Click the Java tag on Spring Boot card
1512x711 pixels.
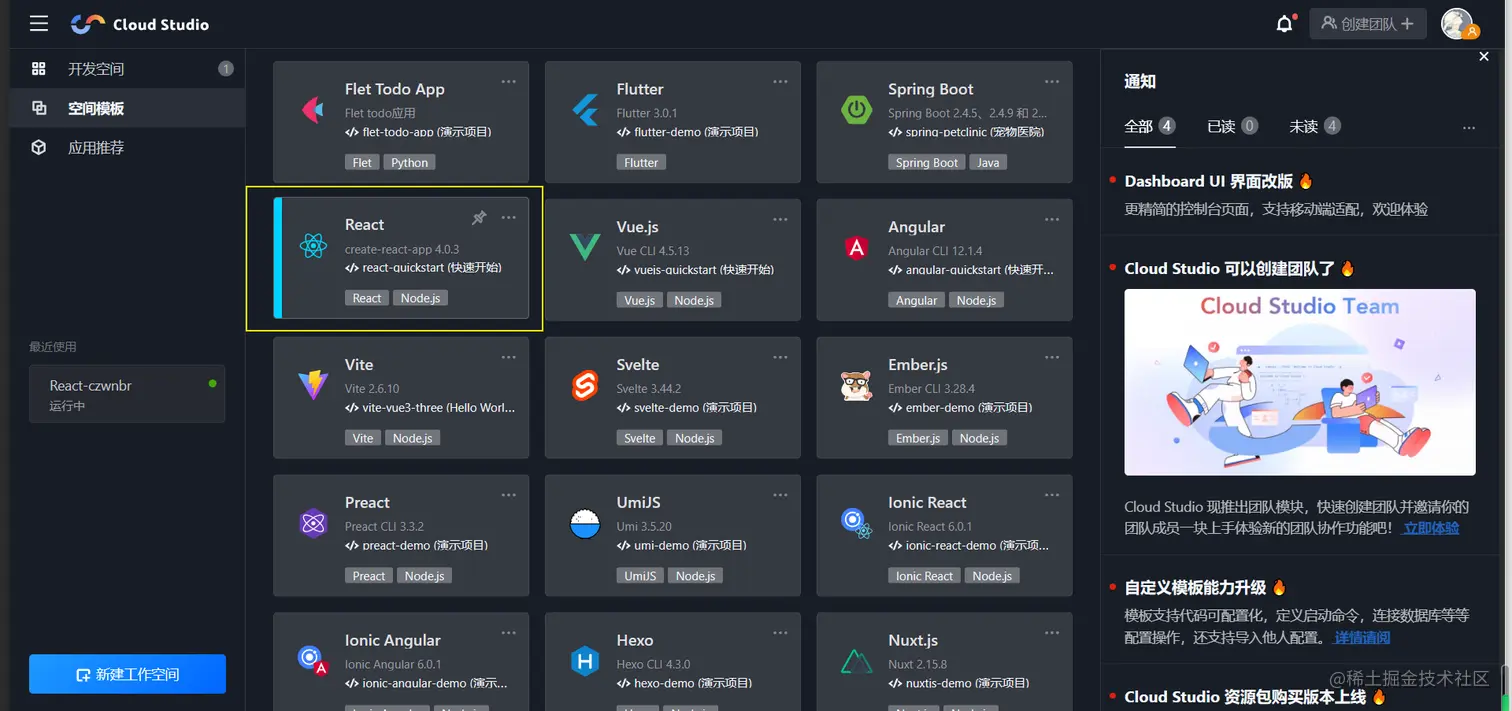[x=988, y=163]
